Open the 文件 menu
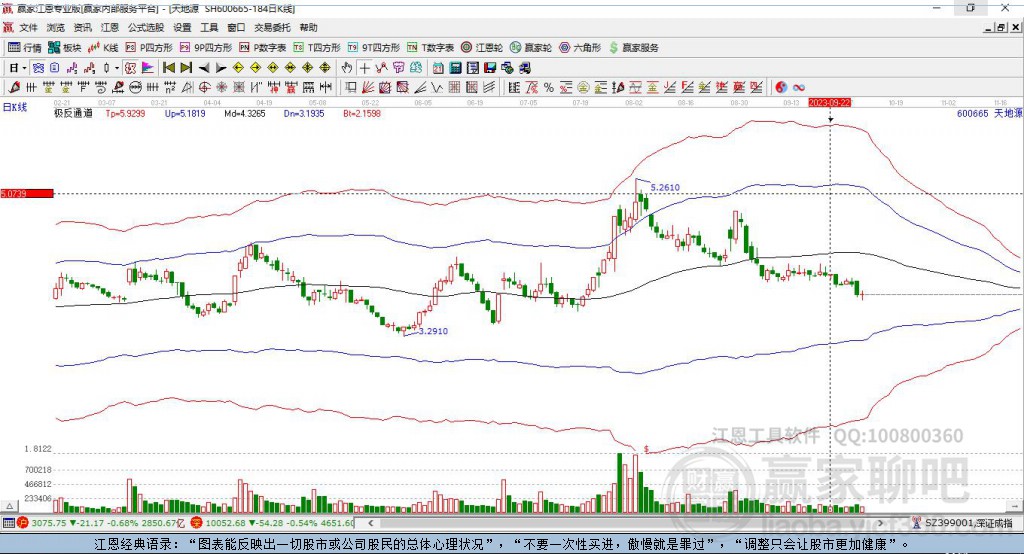Screen dimensions: 1024x554 tap(29, 27)
